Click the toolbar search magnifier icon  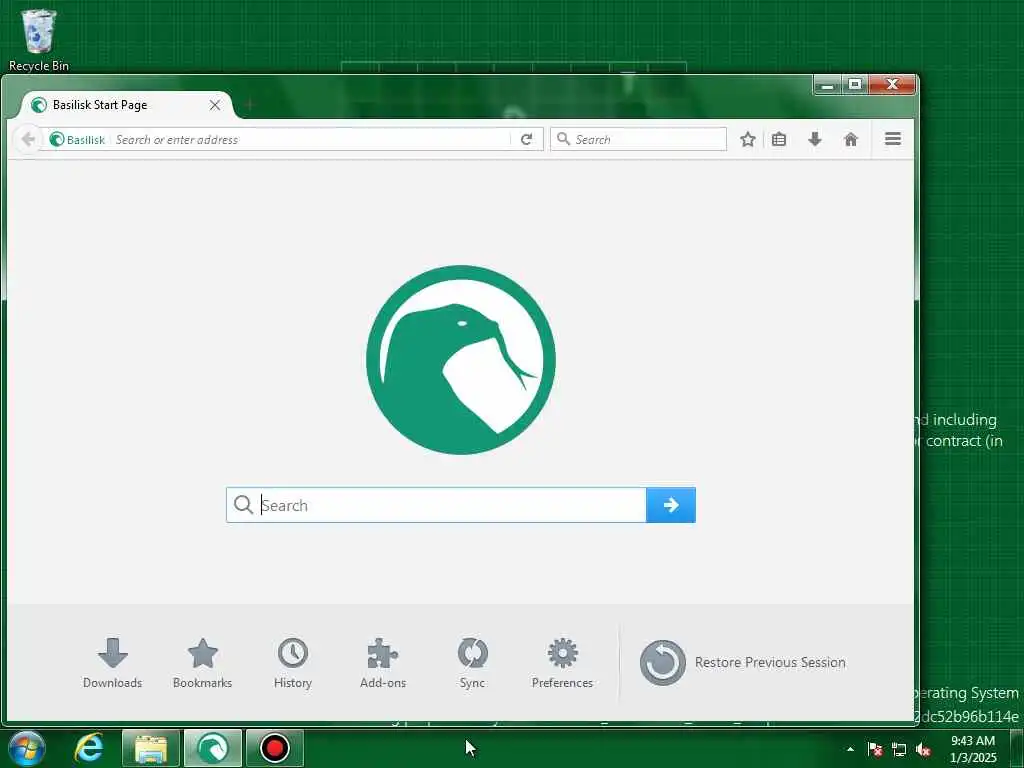click(564, 139)
